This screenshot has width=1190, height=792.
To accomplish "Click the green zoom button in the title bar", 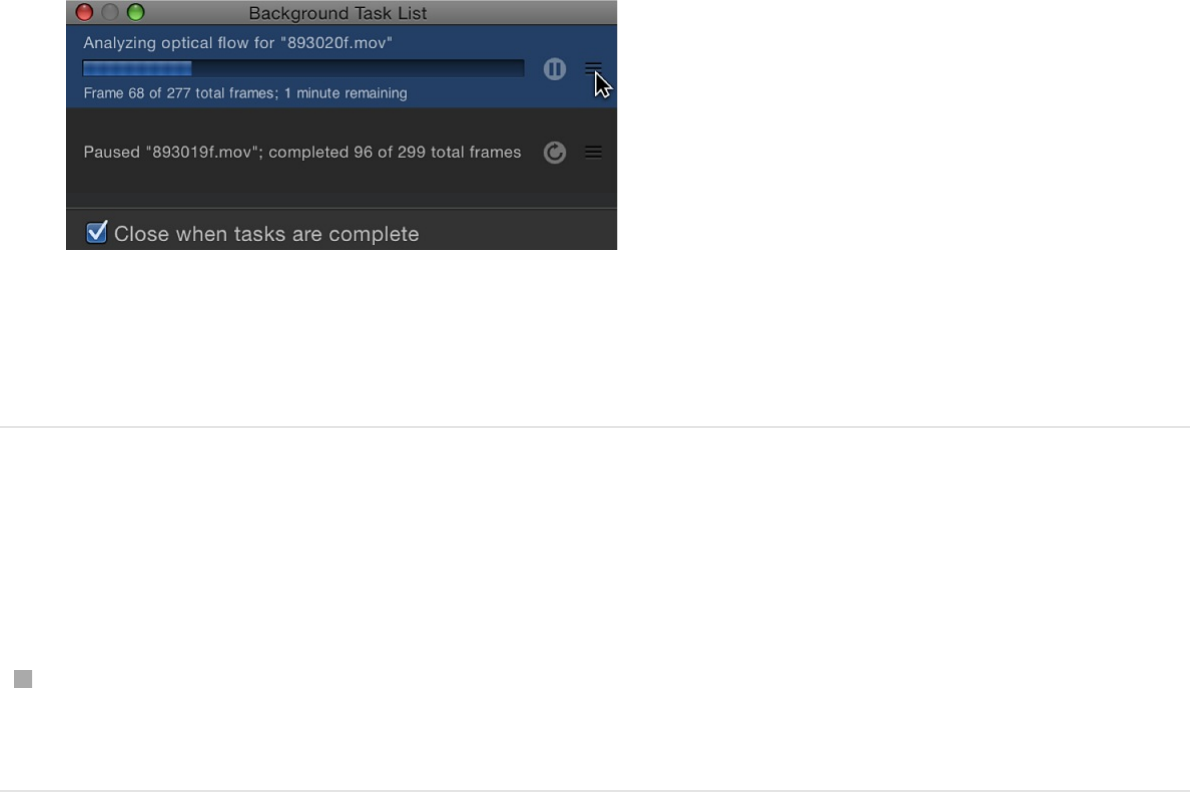I will [x=136, y=12].
